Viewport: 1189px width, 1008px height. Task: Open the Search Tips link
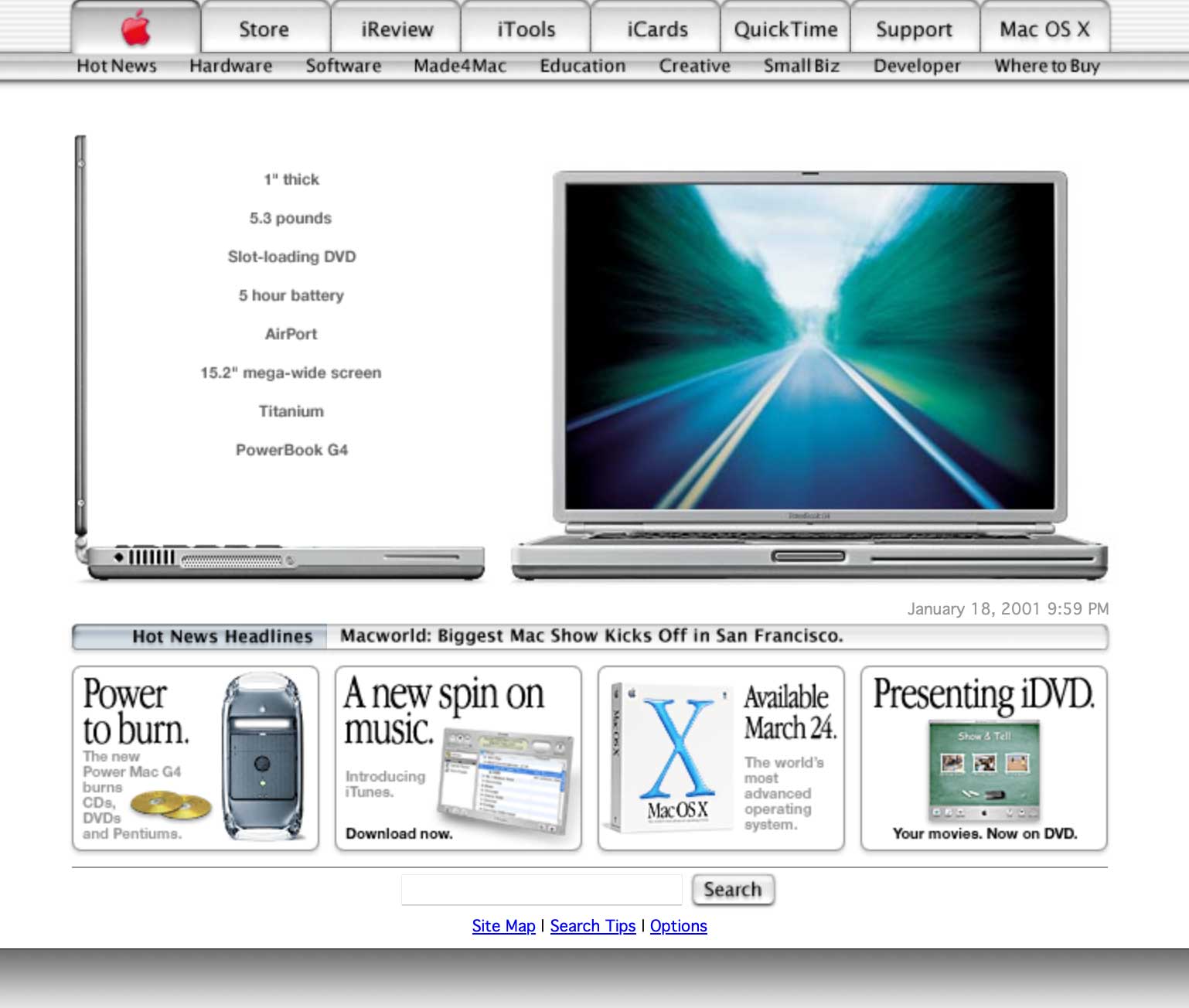tap(593, 926)
